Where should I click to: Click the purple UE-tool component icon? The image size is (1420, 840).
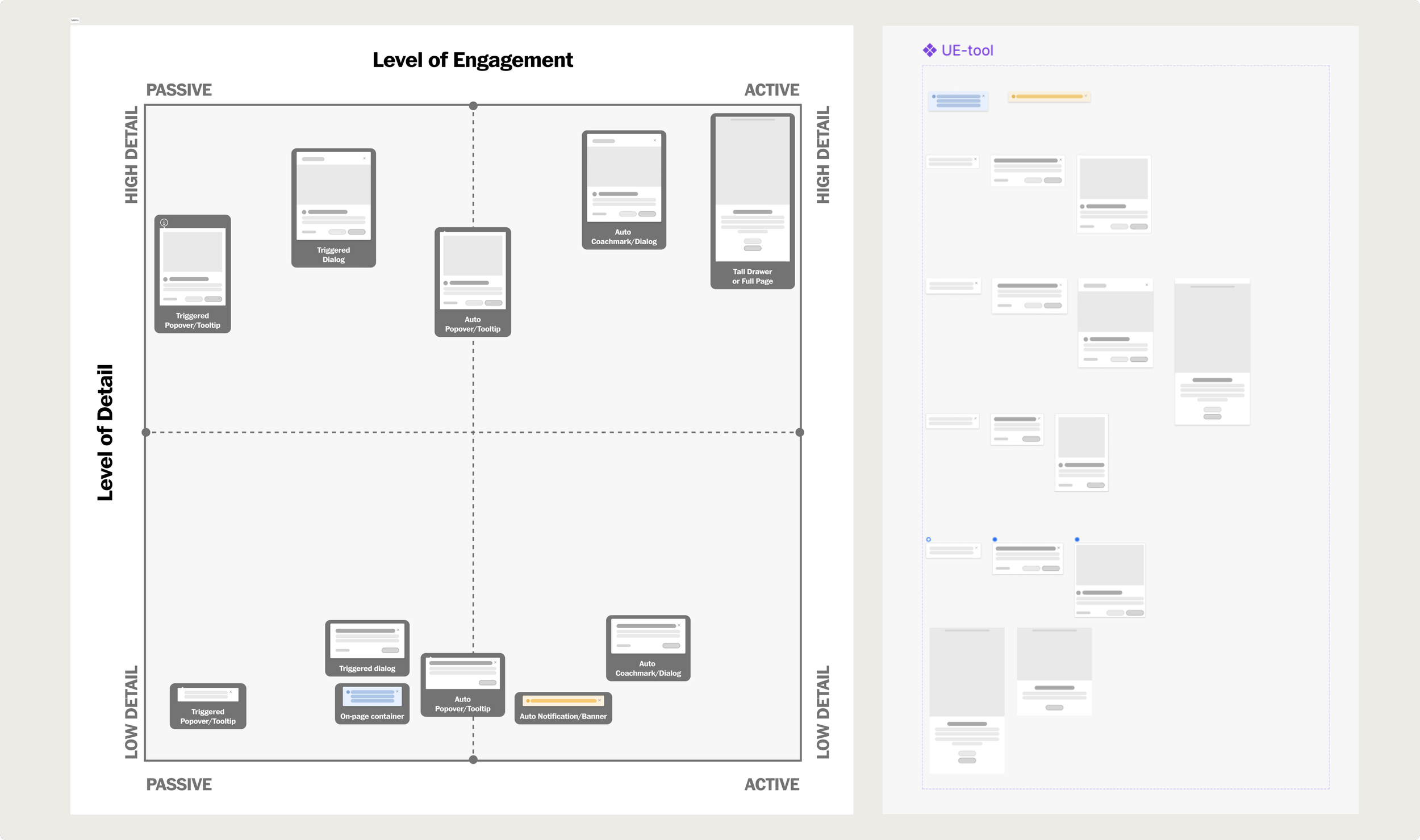click(929, 51)
